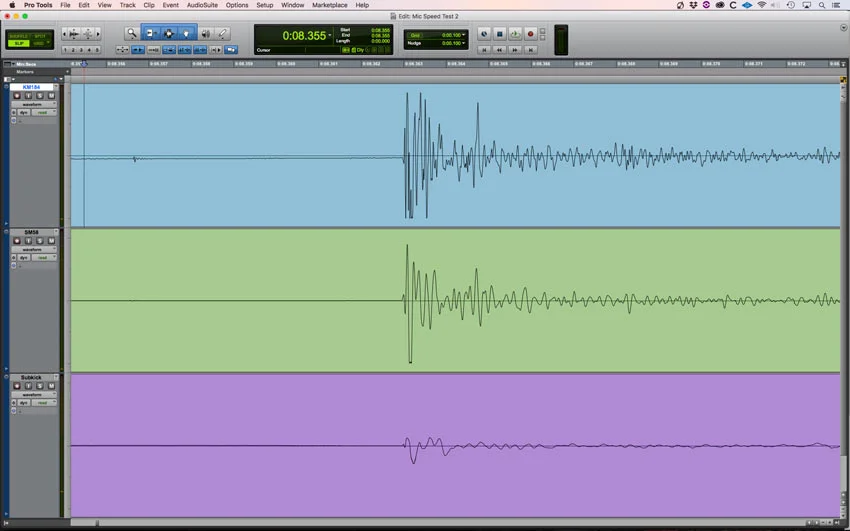Open the Clip menu

tap(149, 5)
